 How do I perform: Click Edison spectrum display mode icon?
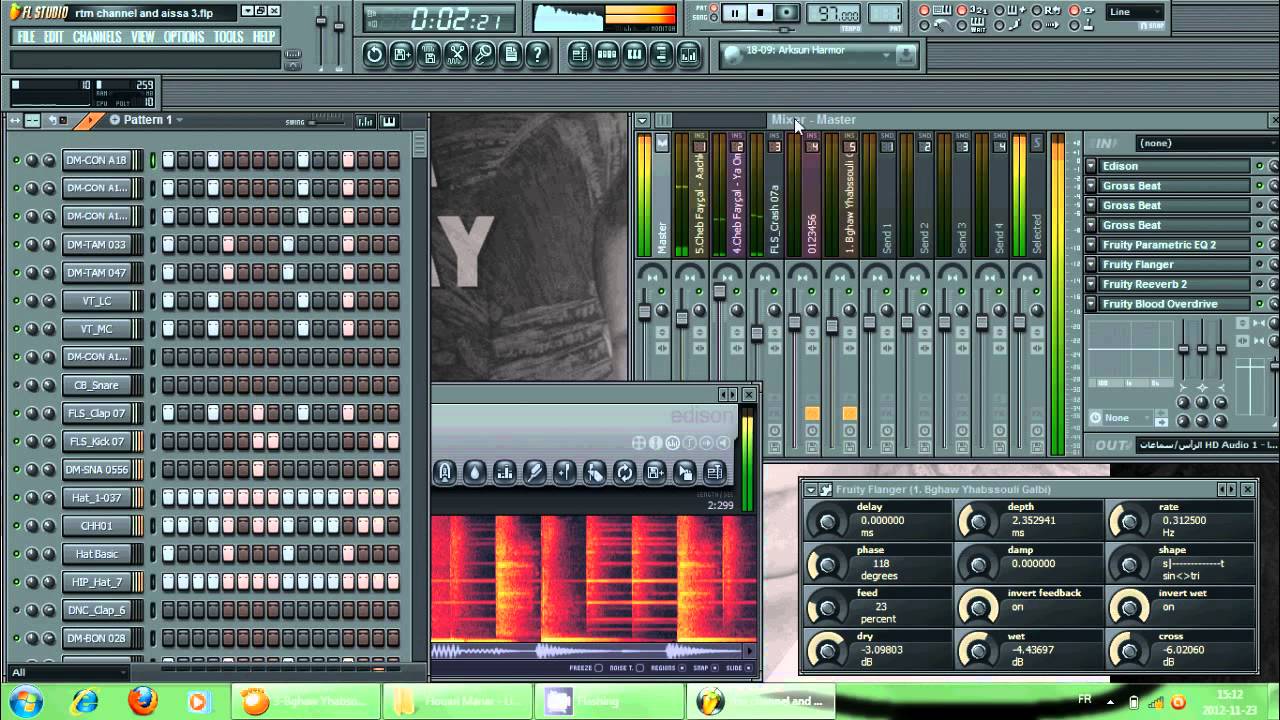click(x=673, y=442)
